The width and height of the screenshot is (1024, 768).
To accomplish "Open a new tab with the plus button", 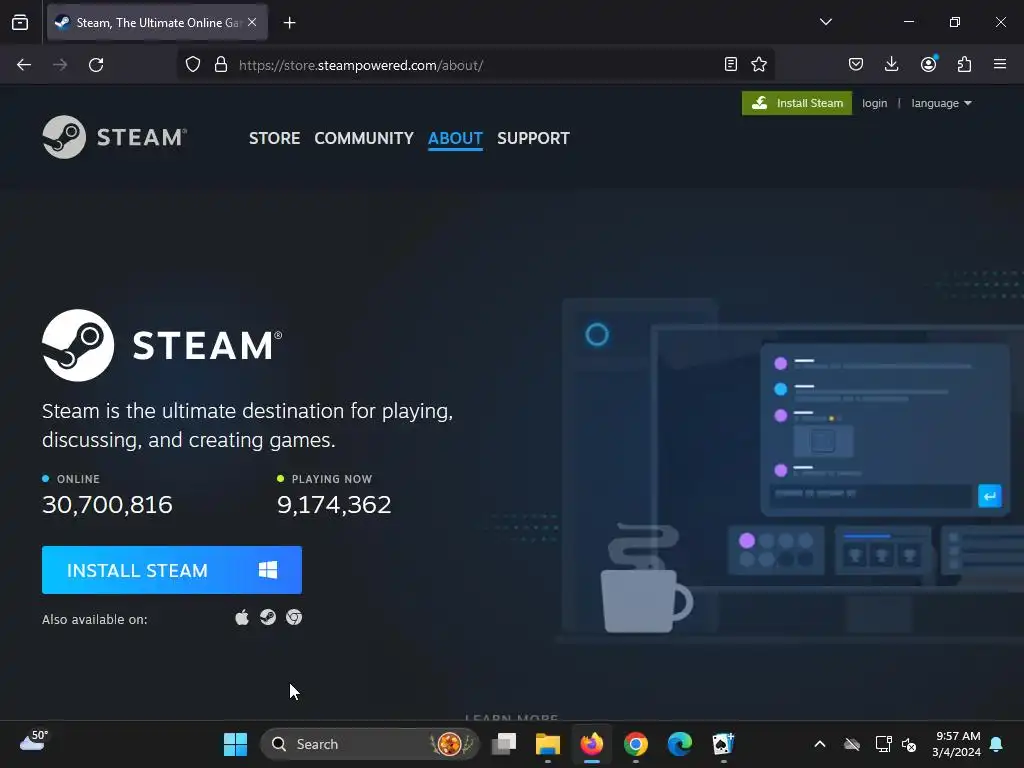I will (x=290, y=23).
